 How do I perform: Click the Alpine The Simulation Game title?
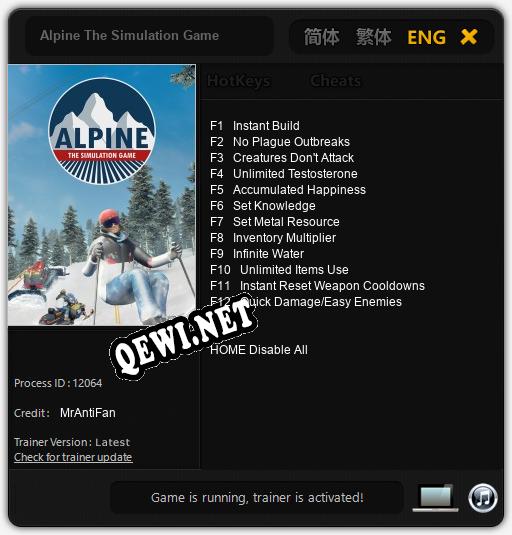click(129, 36)
